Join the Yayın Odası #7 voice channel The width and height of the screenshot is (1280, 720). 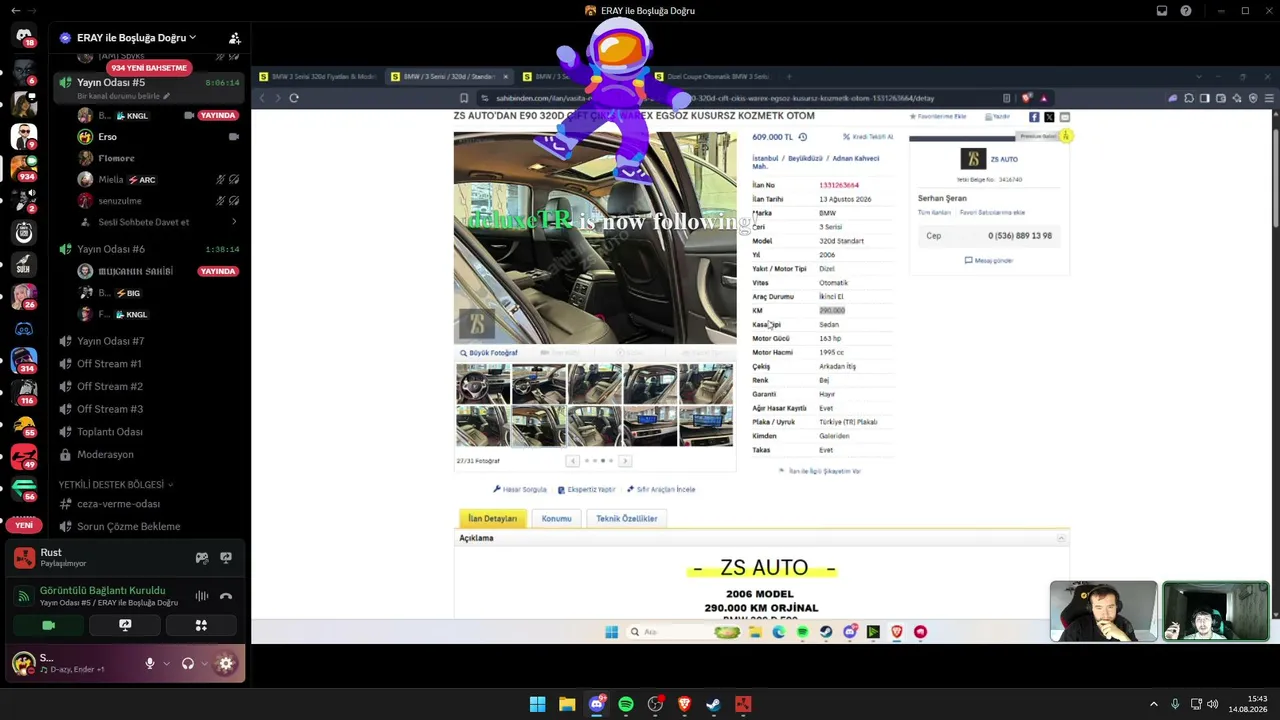pos(111,341)
